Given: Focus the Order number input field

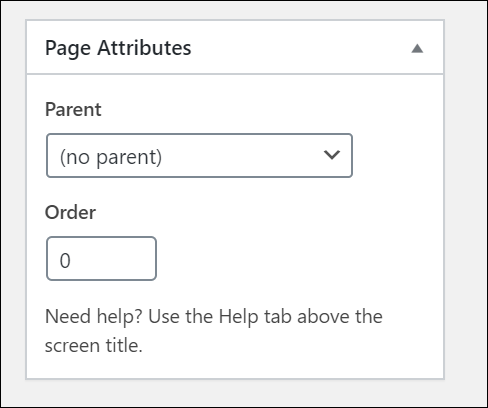Looking at the screenshot, I should pyautogui.click(x=101, y=258).
